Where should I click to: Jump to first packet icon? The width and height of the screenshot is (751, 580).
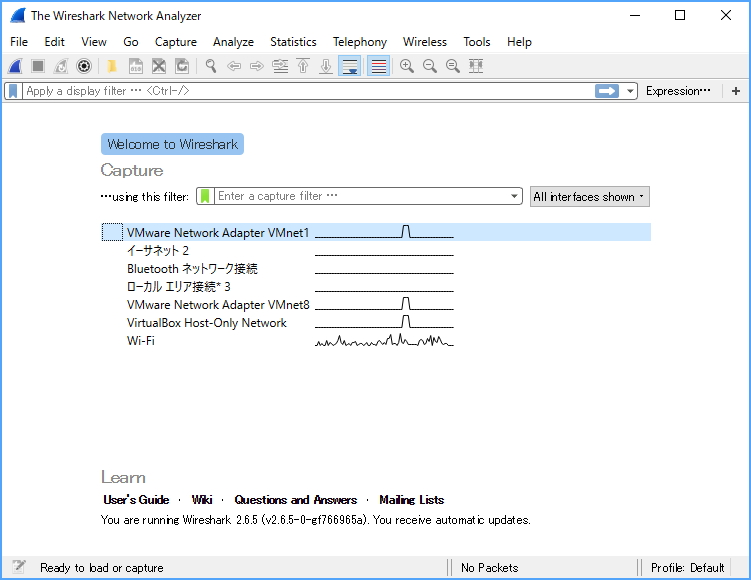click(x=303, y=66)
